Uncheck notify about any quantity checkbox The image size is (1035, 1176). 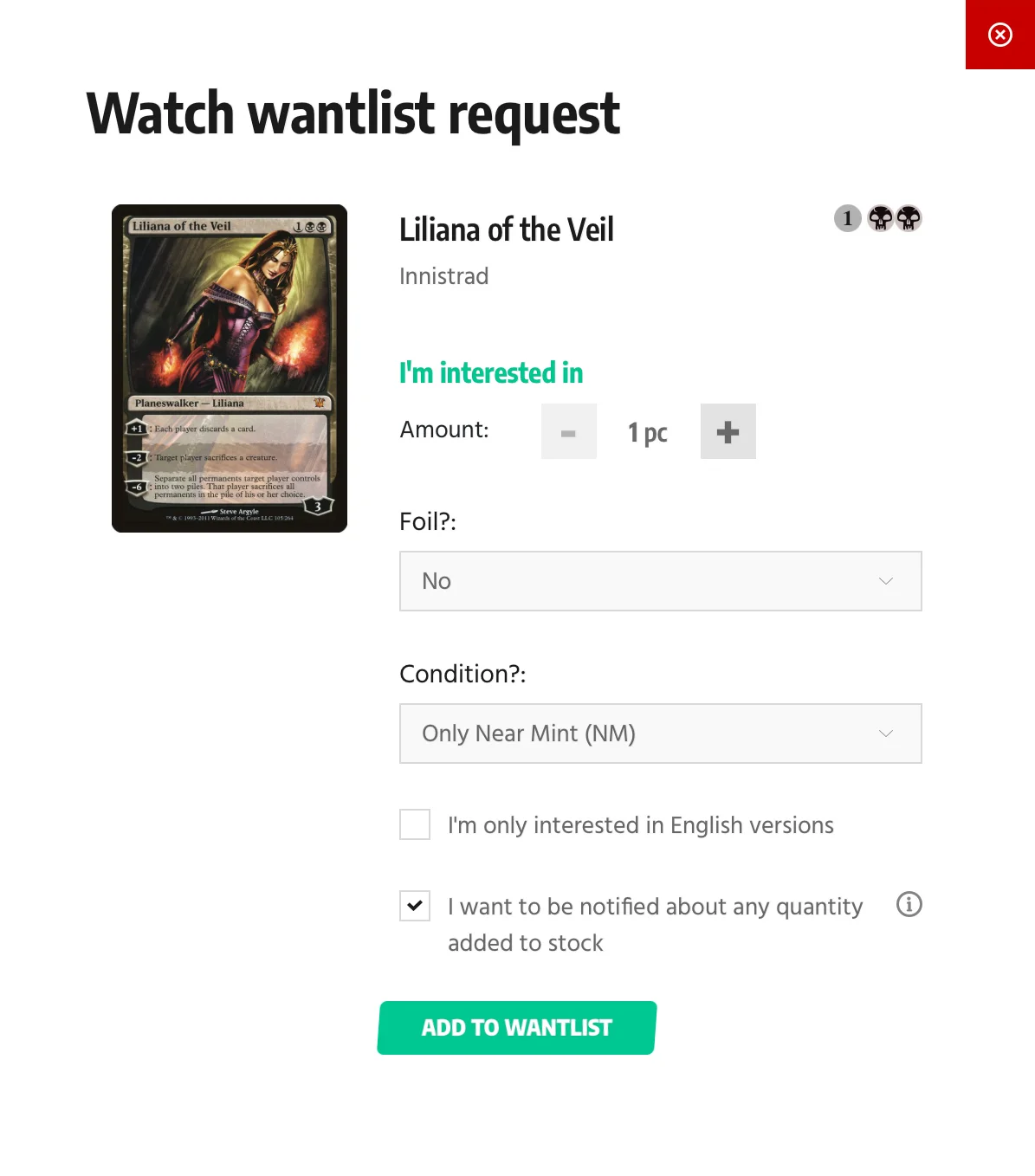415,906
